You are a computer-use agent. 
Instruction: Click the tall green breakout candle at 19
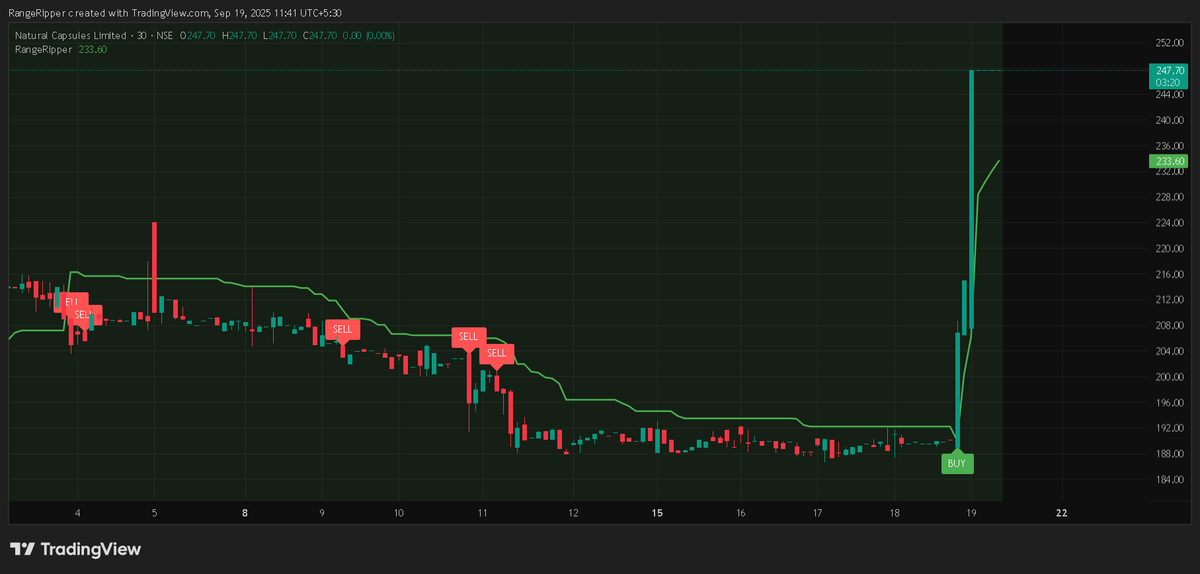(971, 199)
